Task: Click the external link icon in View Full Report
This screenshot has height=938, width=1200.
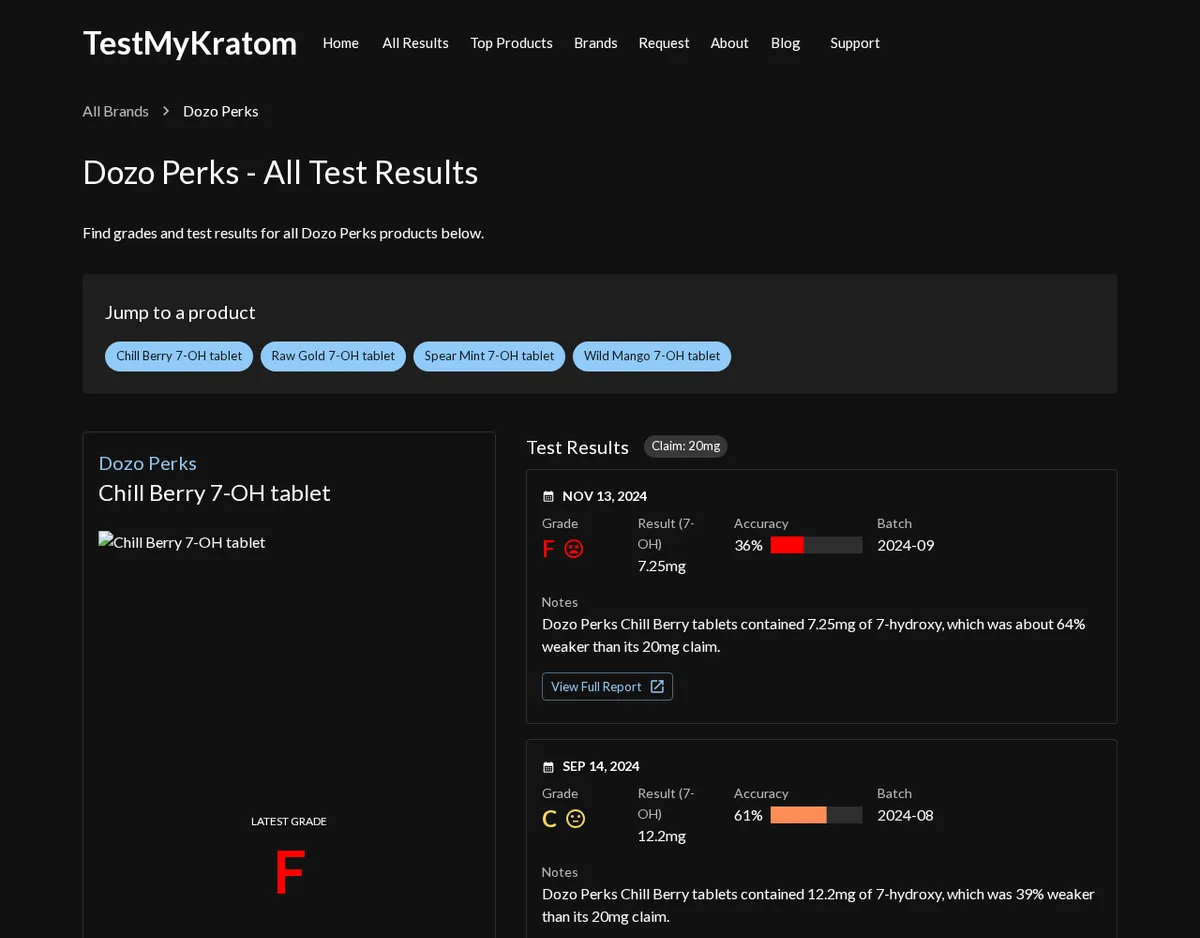Action: 657,686
